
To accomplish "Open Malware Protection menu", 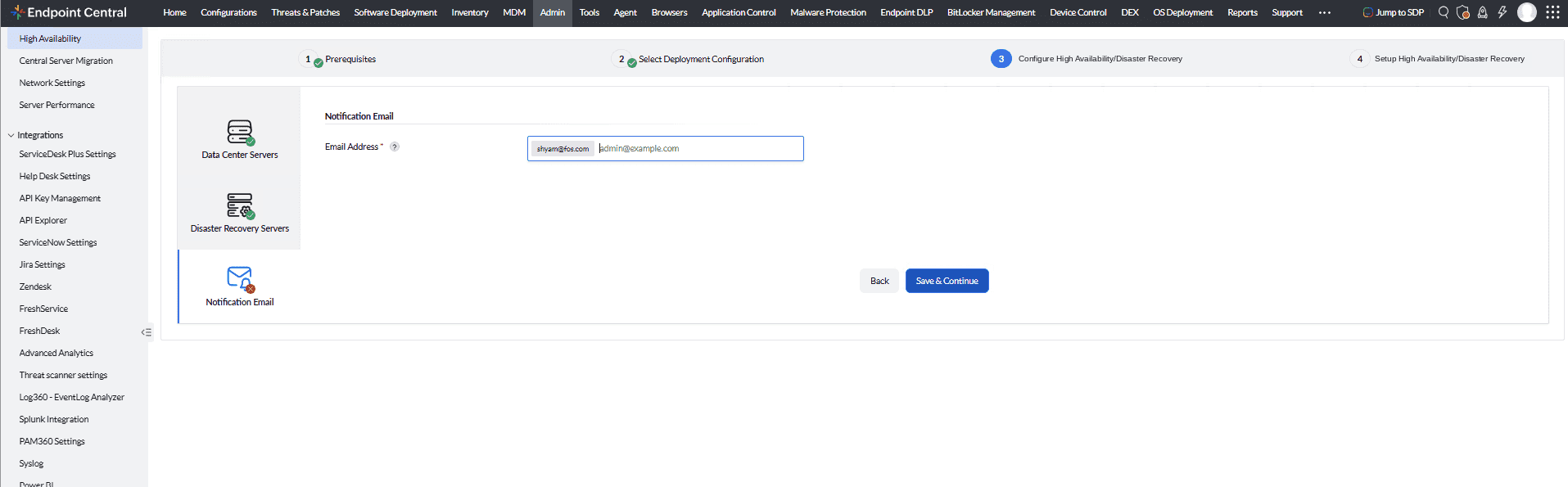I will pyautogui.click(x=828, y=12).
